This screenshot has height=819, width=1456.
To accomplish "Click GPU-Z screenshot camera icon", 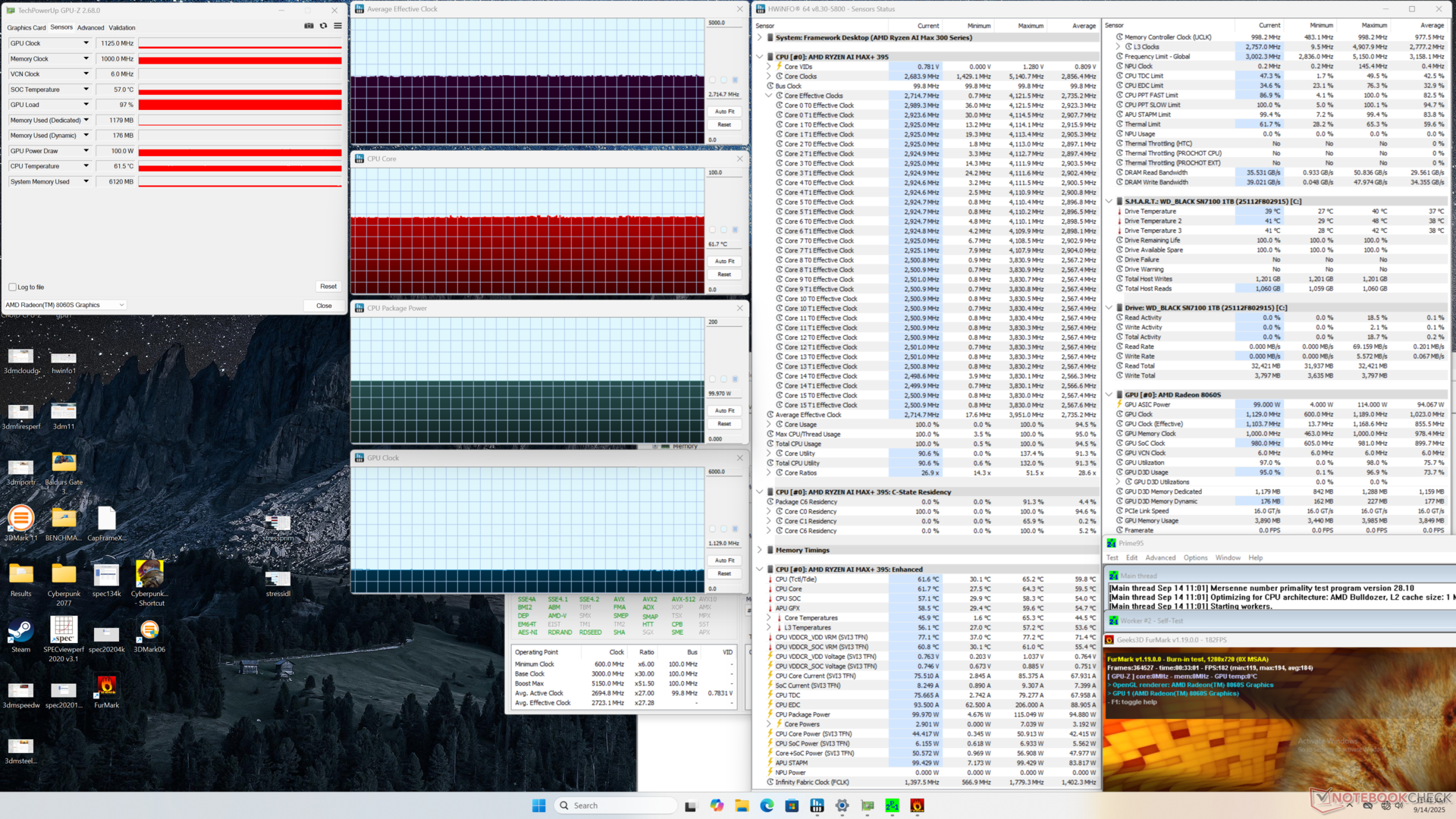I will click(309, 26).
